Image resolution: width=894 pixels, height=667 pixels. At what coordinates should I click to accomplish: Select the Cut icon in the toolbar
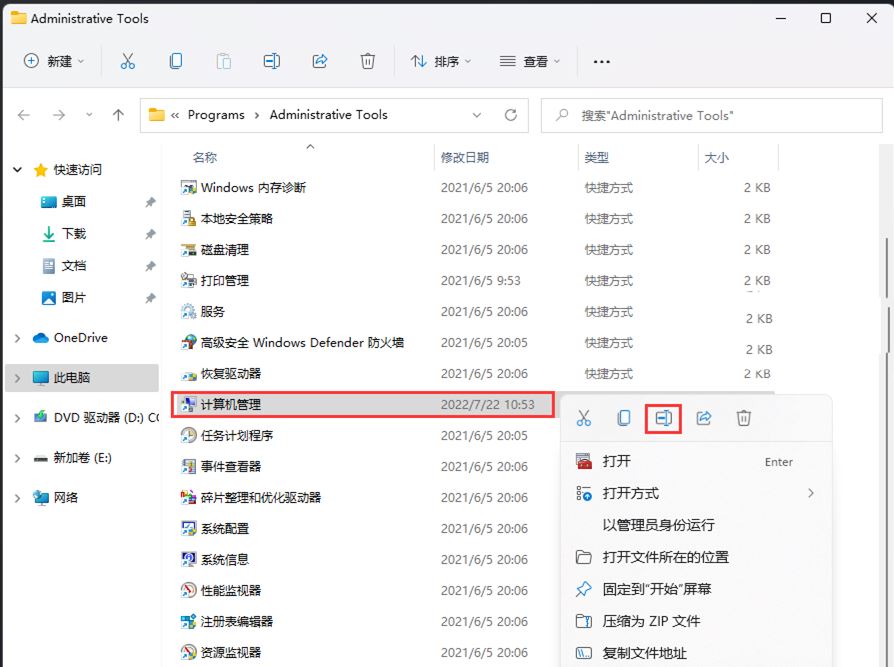click(127, 61)
